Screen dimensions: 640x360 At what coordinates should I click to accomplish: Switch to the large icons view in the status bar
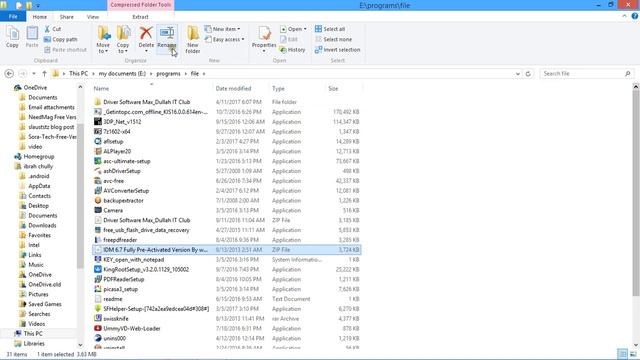[x=633, y=354]
